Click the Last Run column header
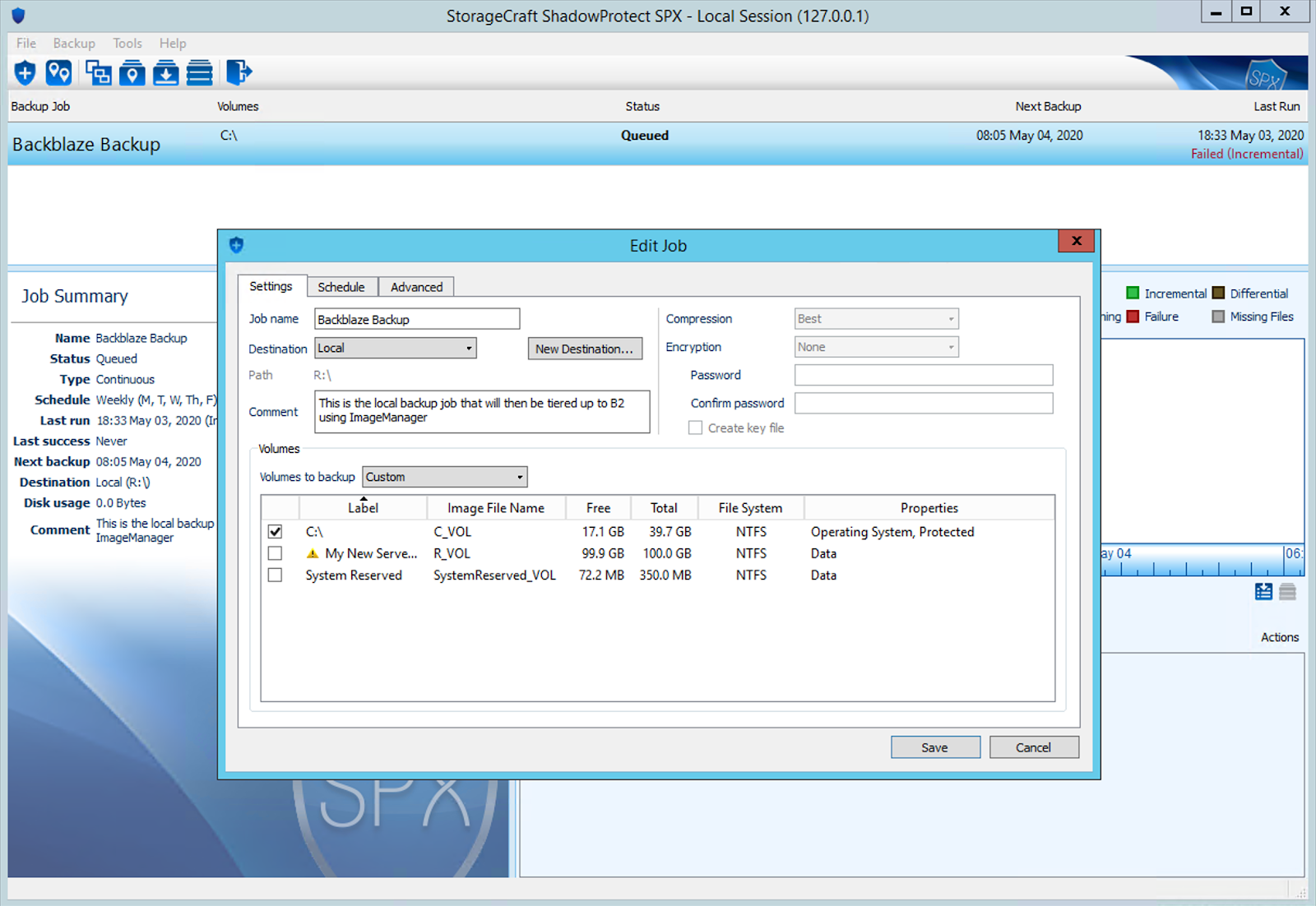Screen dimensions: 1316x906 click(x=1277, y=106)
